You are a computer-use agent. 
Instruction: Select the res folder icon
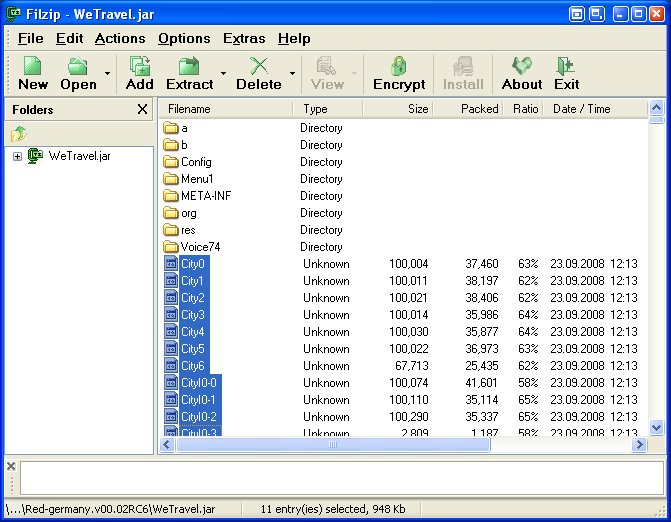point(171,230)
